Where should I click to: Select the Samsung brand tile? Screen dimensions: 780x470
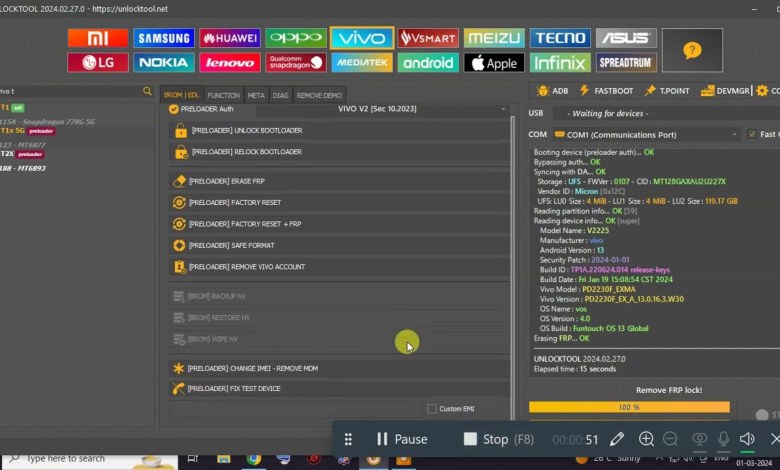coord(163,38)
